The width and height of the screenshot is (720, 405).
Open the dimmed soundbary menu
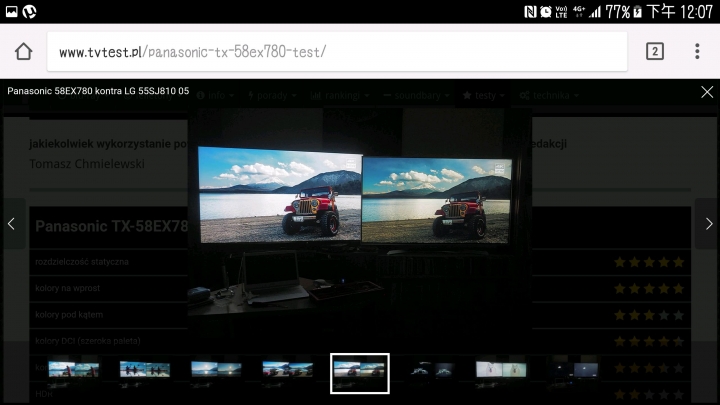point(417,96)
